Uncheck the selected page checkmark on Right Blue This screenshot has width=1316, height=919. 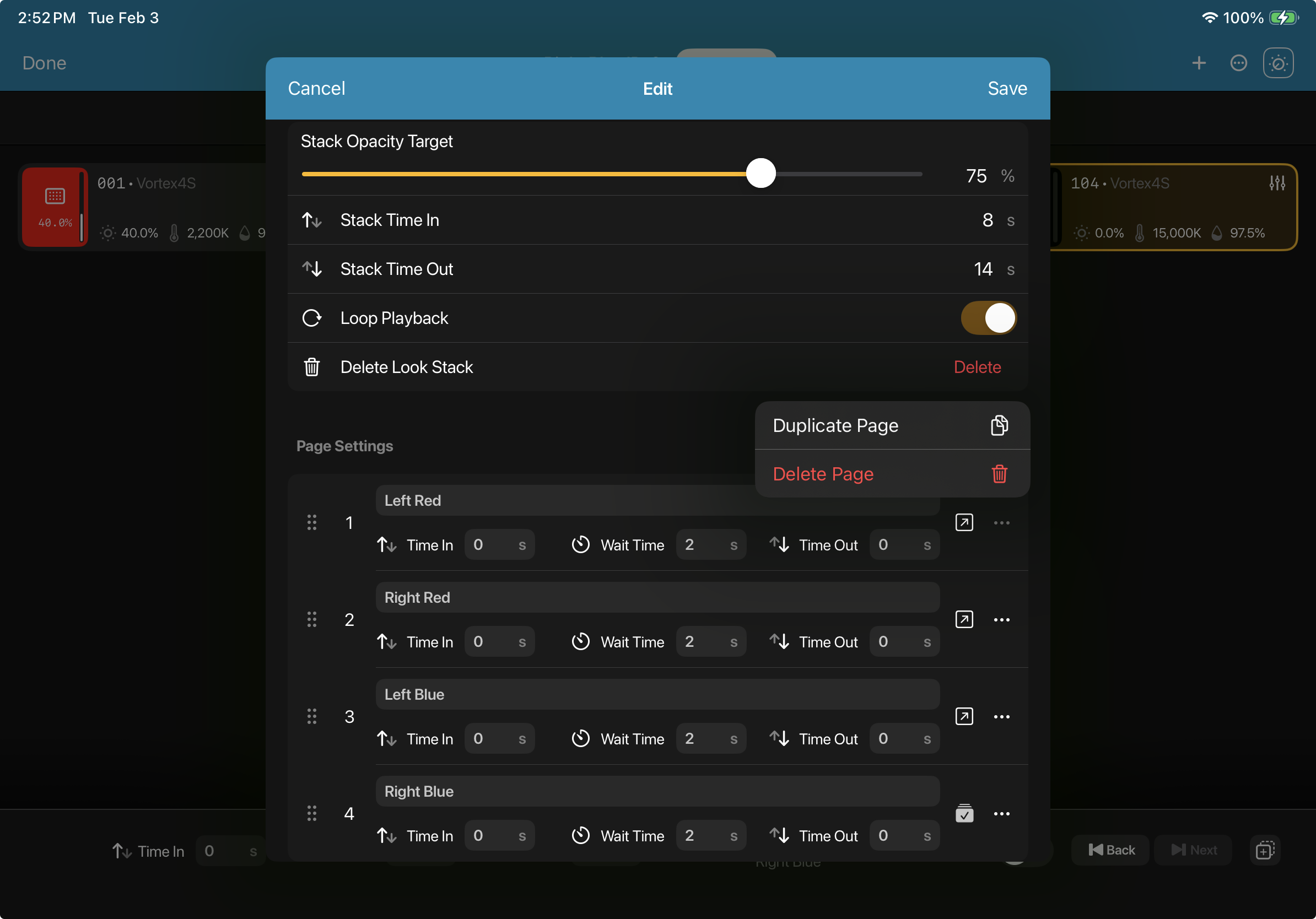point(964,813)
